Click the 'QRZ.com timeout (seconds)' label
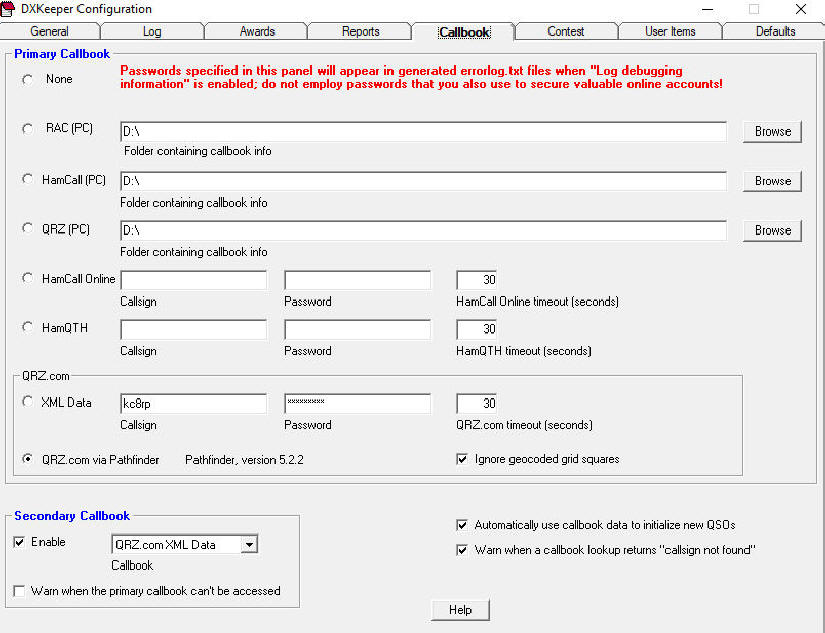The width and height of the screenshot is (825, 633). coord(524,425)
